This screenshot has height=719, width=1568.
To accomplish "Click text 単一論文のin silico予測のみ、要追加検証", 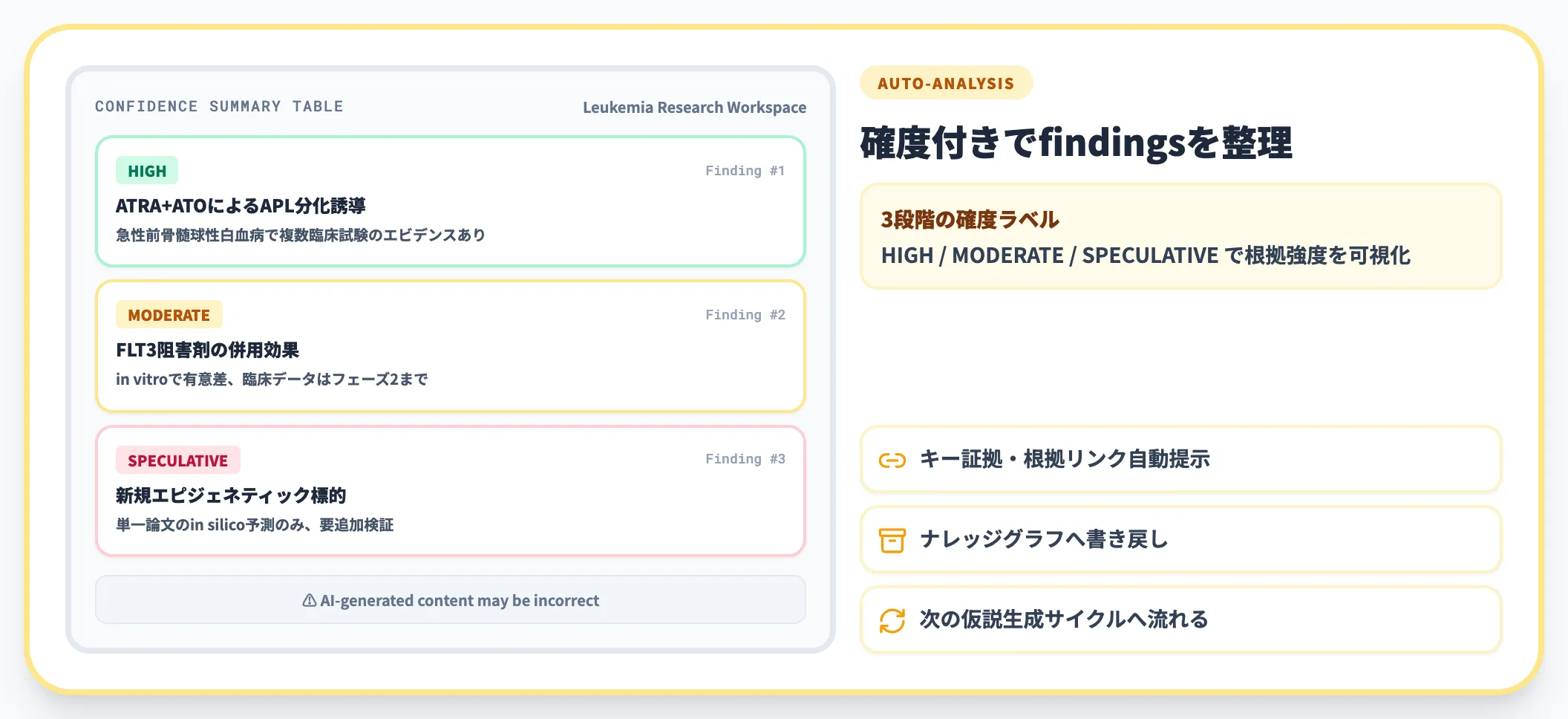I will click(x=255, y=525).
